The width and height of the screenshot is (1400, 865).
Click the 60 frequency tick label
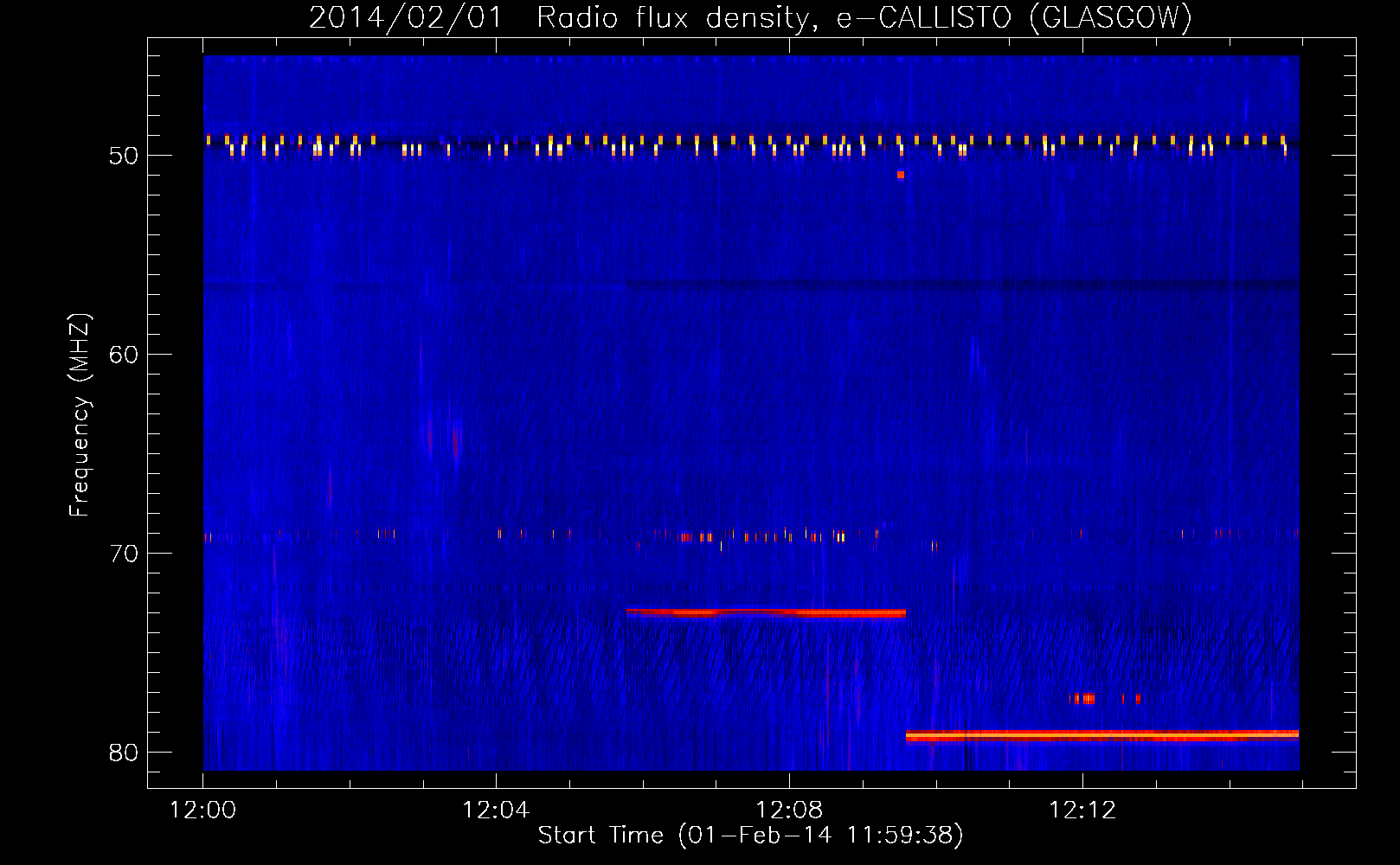[x=124, y=355]
